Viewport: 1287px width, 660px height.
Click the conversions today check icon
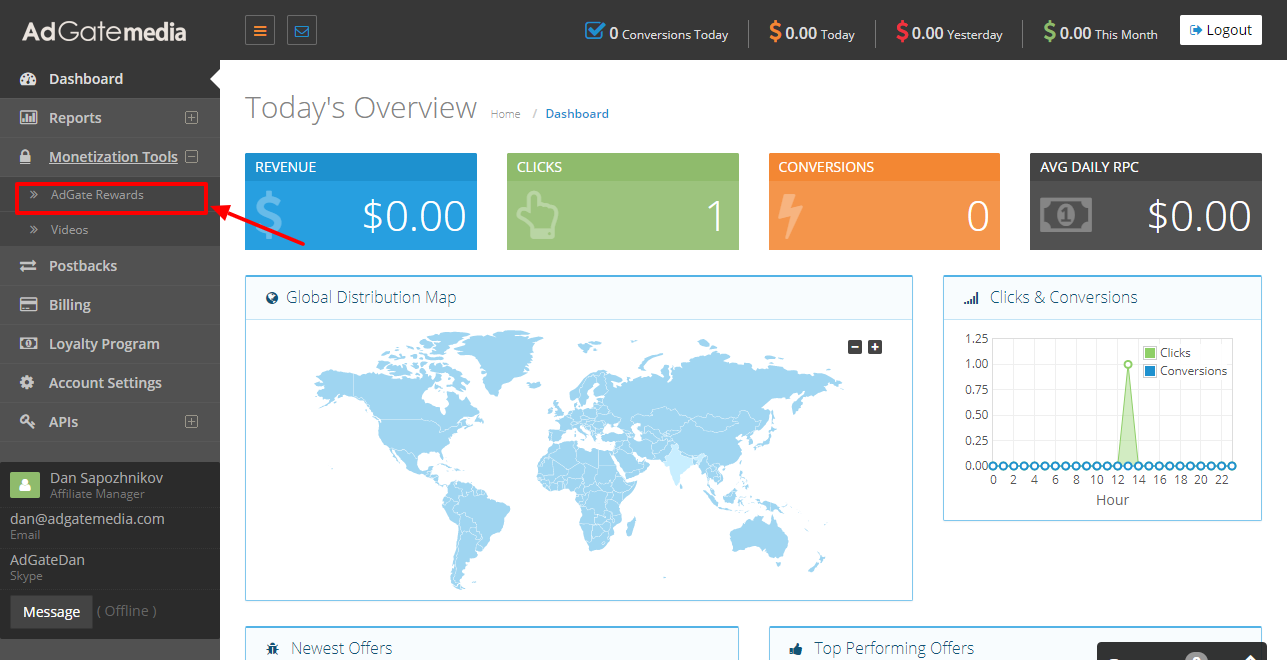pyautogui.click(x=595, y=31)
